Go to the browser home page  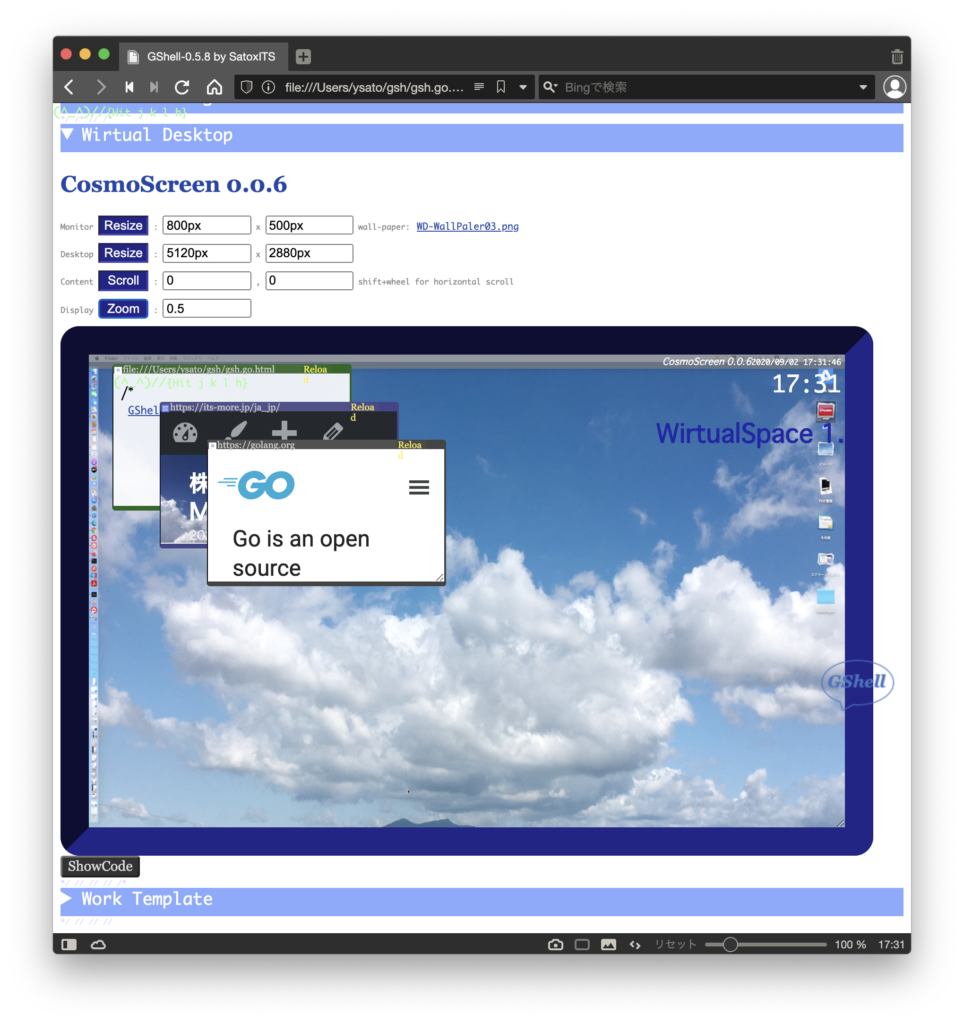214,87
